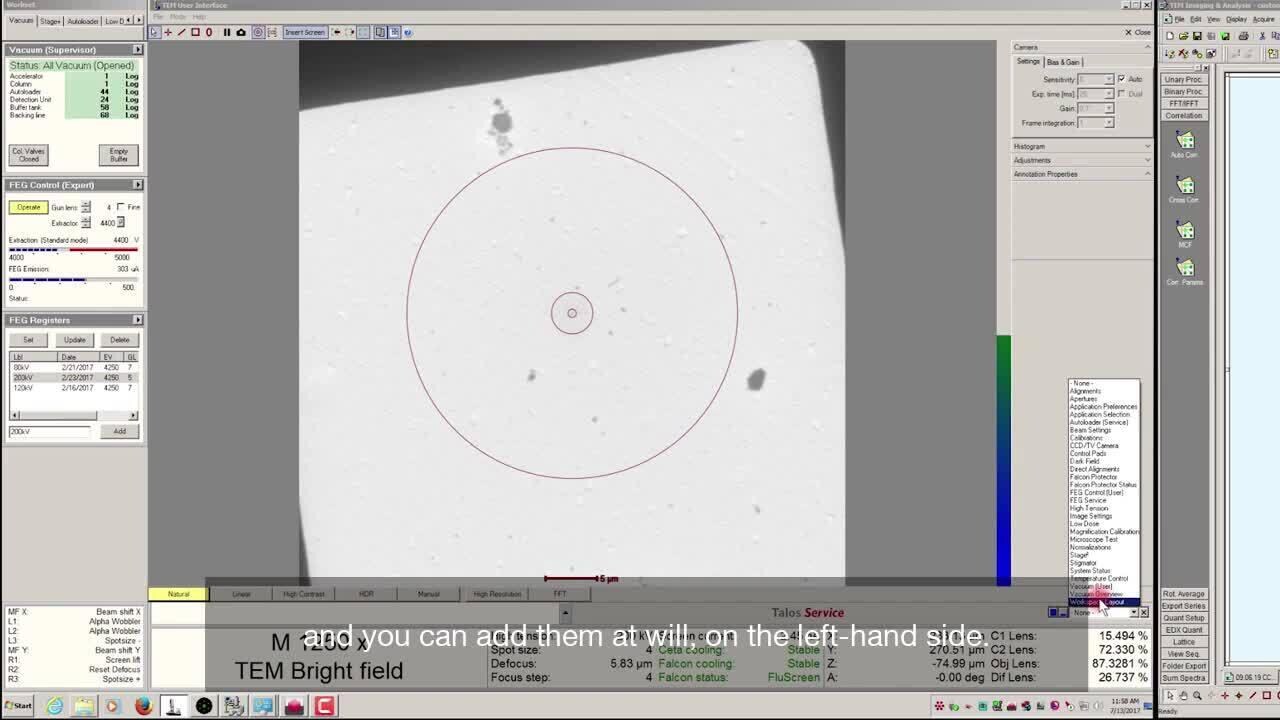The width and height of the screenshot is (1280, 720).
Task: Open the Auto Corr tool
Action: pos(1185,144)
